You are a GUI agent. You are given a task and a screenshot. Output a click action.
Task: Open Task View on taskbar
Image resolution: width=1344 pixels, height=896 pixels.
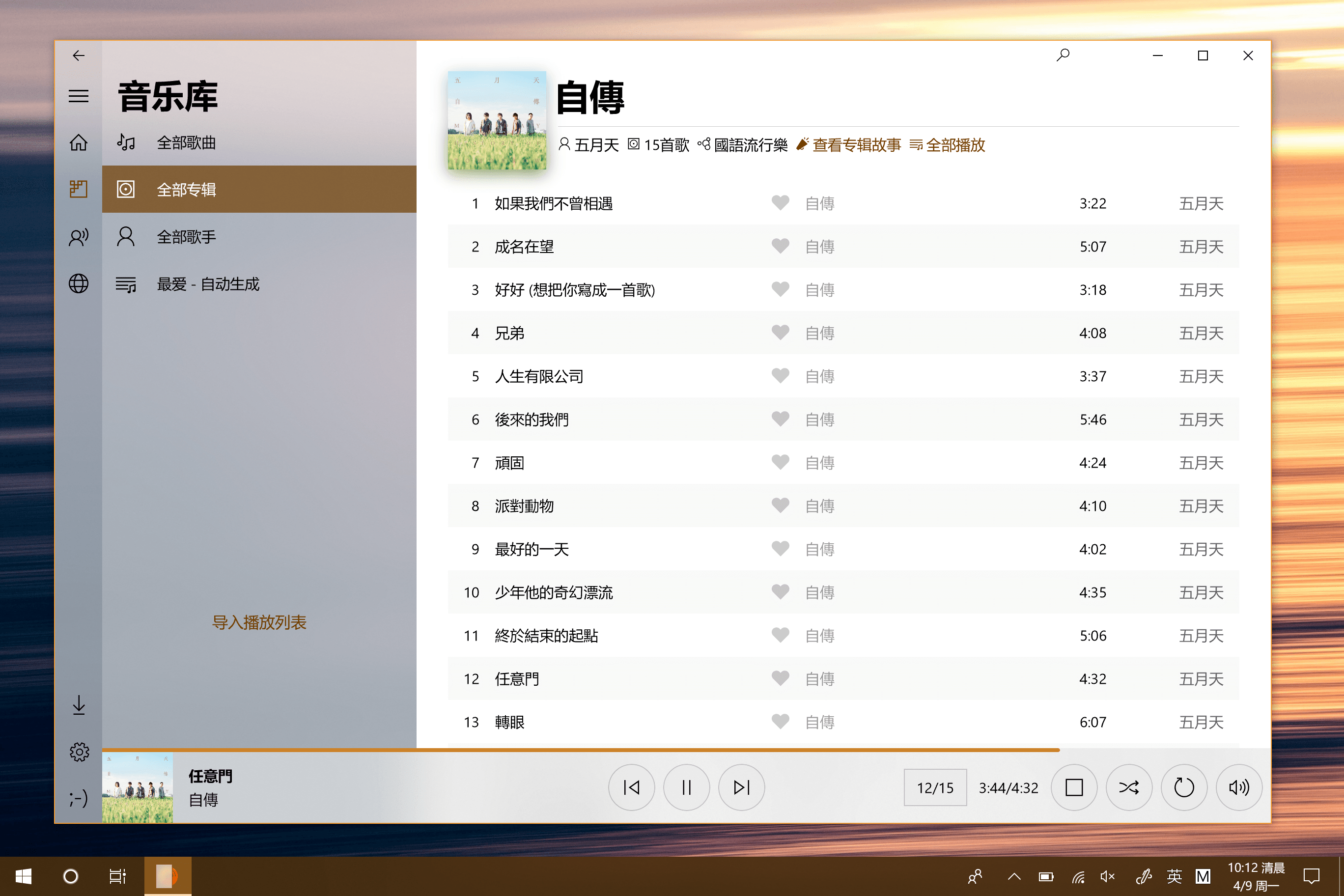pyautogui.click(x=117, y=876)
